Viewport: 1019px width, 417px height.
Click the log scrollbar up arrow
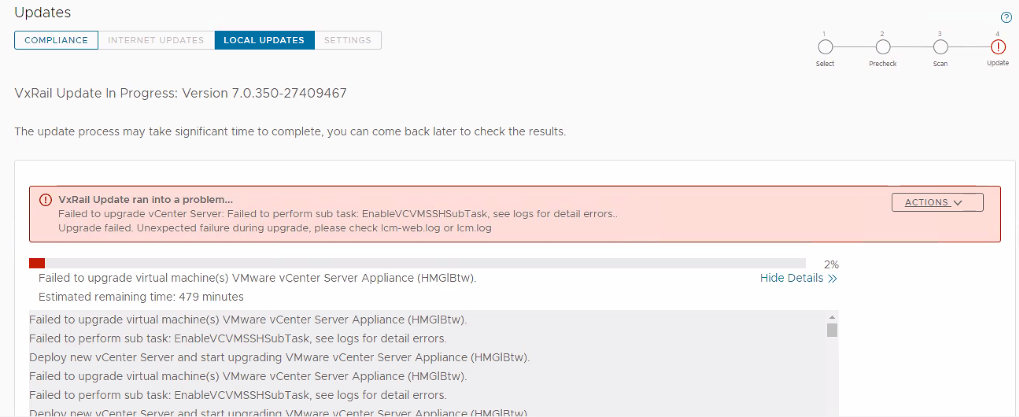coord(832,317)
